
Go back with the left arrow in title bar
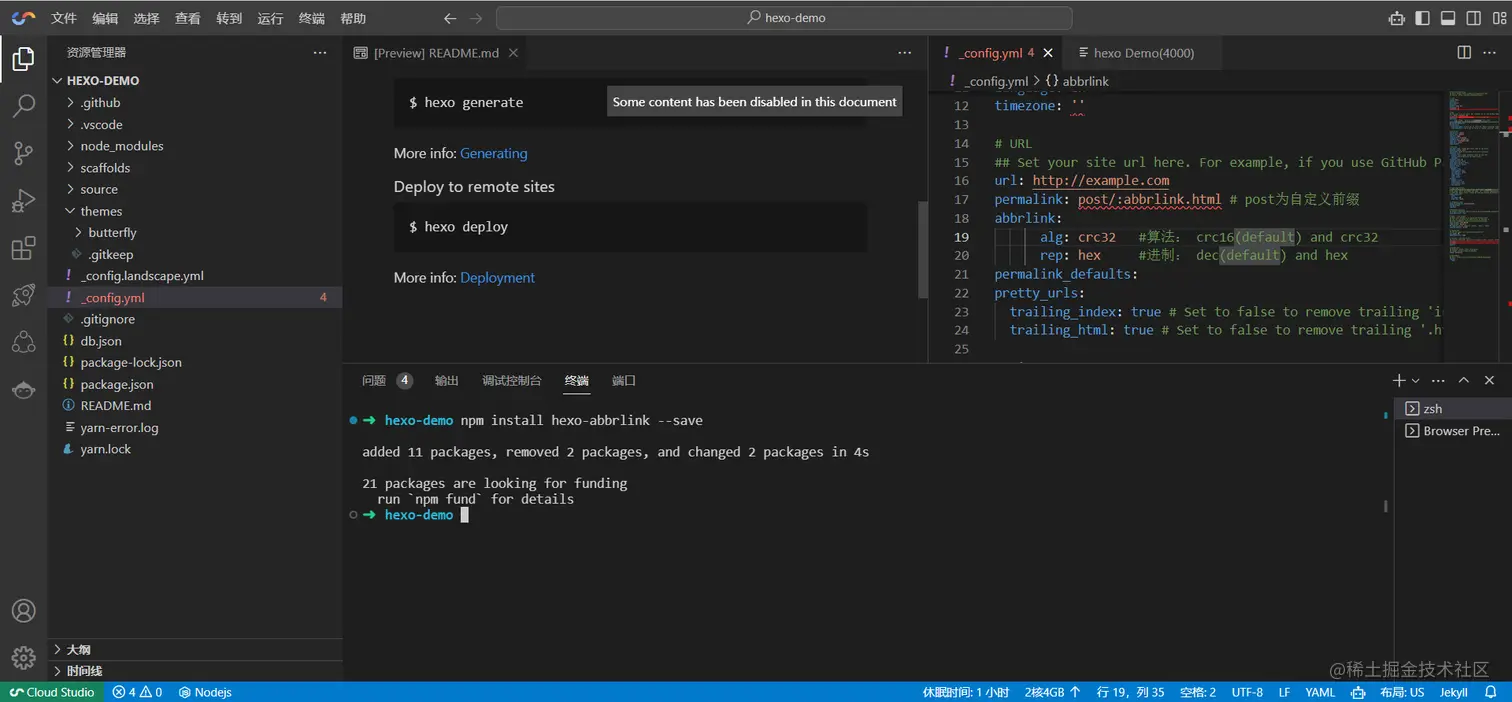450,18
